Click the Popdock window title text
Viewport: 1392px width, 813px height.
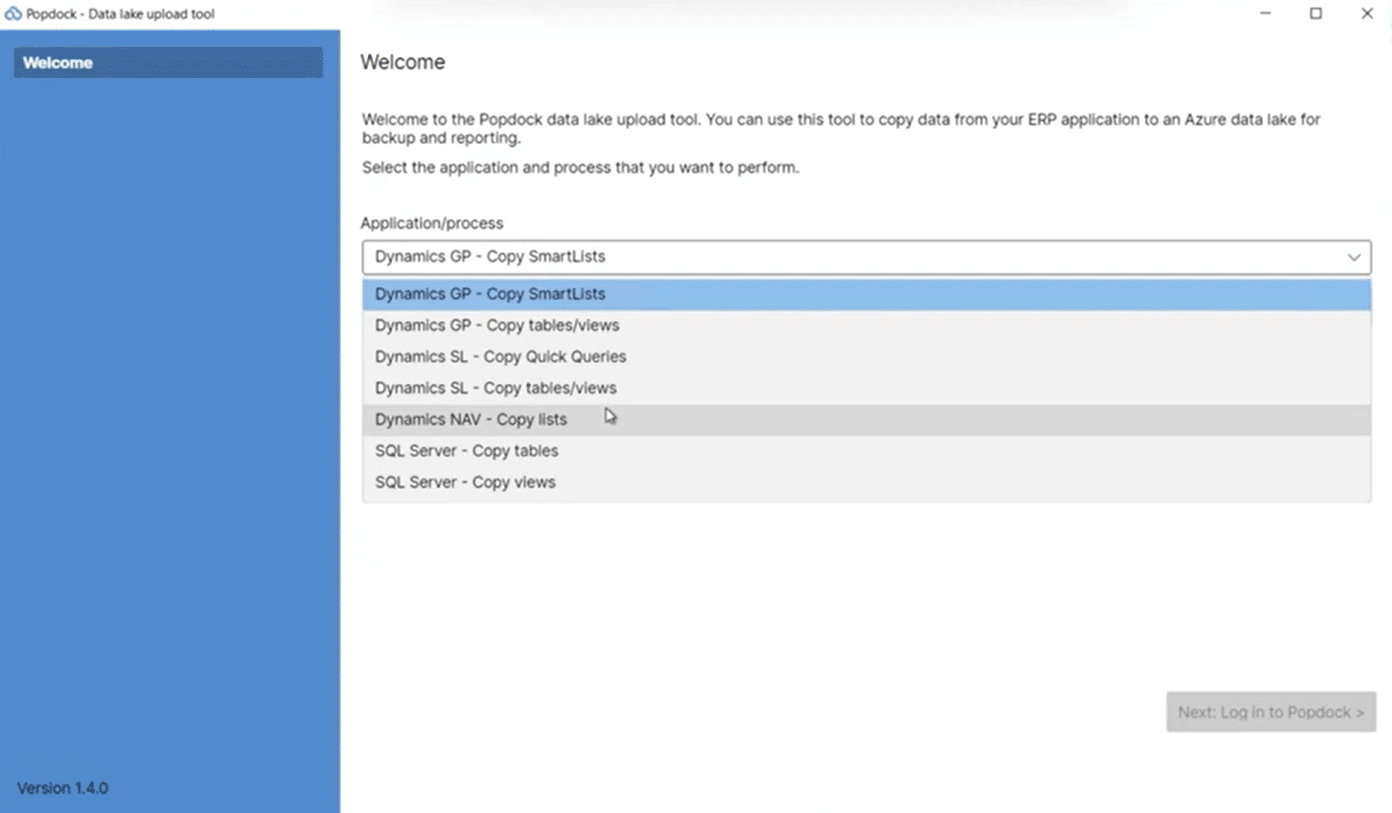120,14
